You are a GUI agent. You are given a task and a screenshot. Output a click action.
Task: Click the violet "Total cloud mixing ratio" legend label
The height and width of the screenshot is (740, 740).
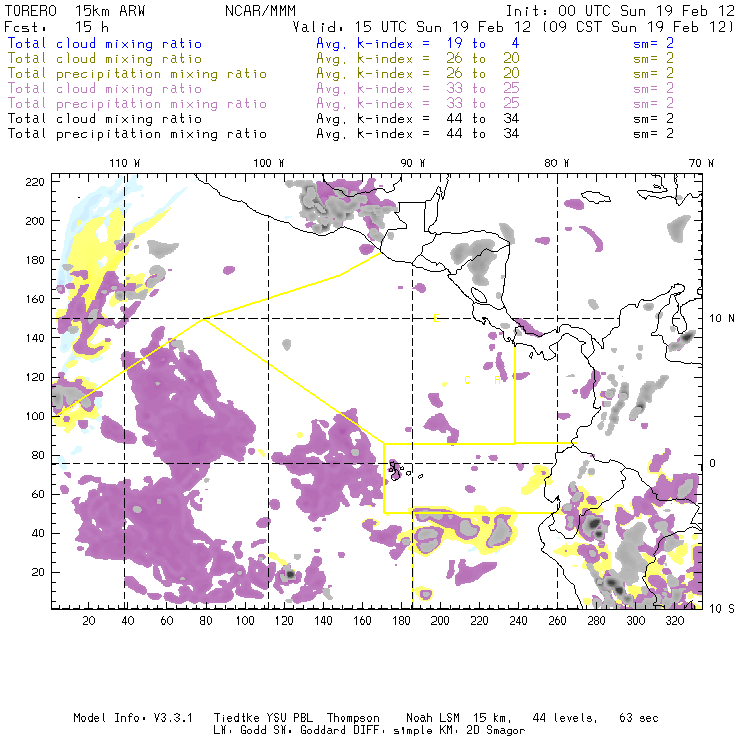[105, 89]
